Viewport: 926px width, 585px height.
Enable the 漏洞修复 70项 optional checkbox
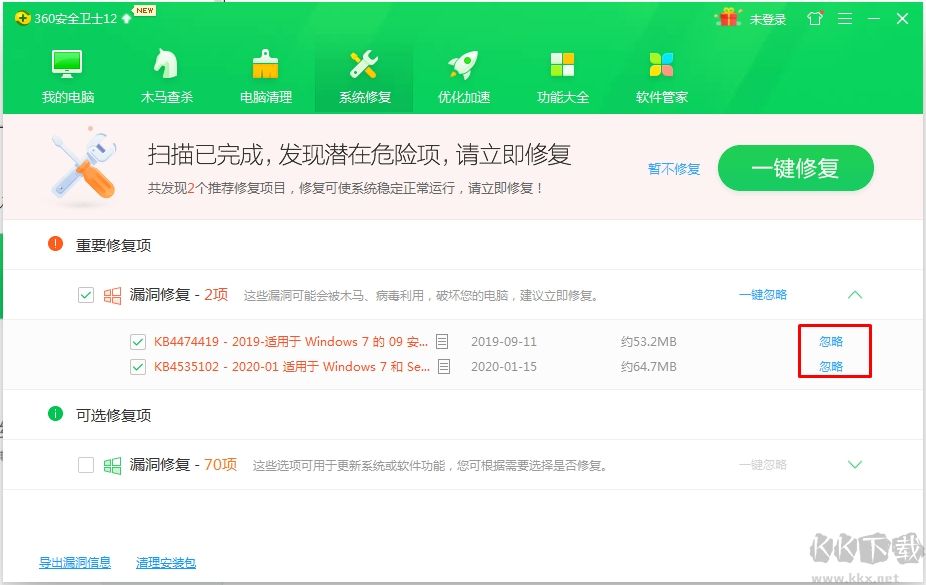point(86,464)
